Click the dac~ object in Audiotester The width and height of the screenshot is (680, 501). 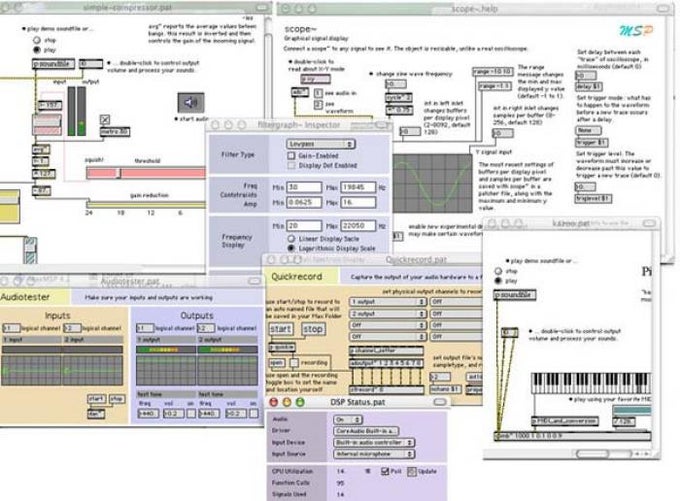coord(96,413)
